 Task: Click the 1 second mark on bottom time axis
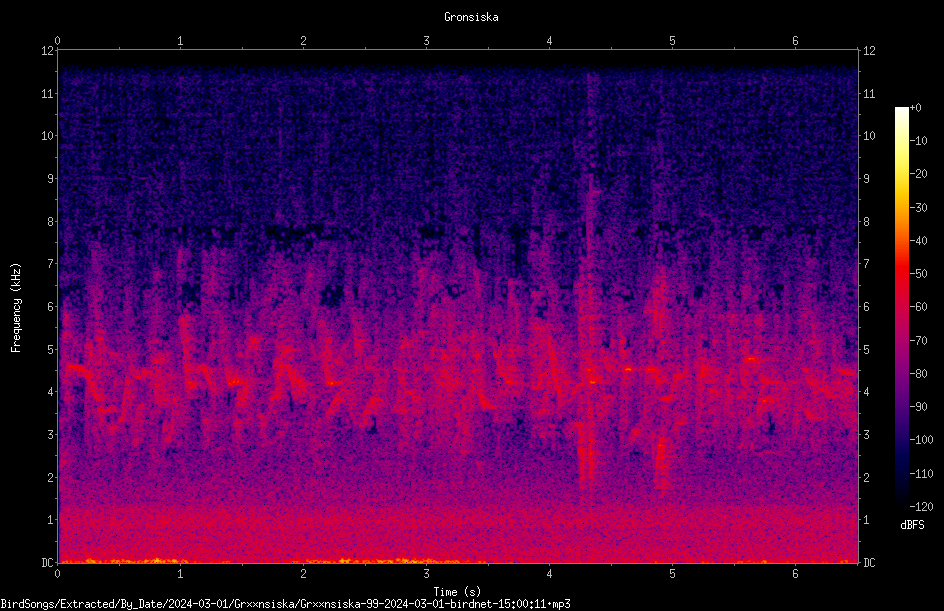(180, 574)
